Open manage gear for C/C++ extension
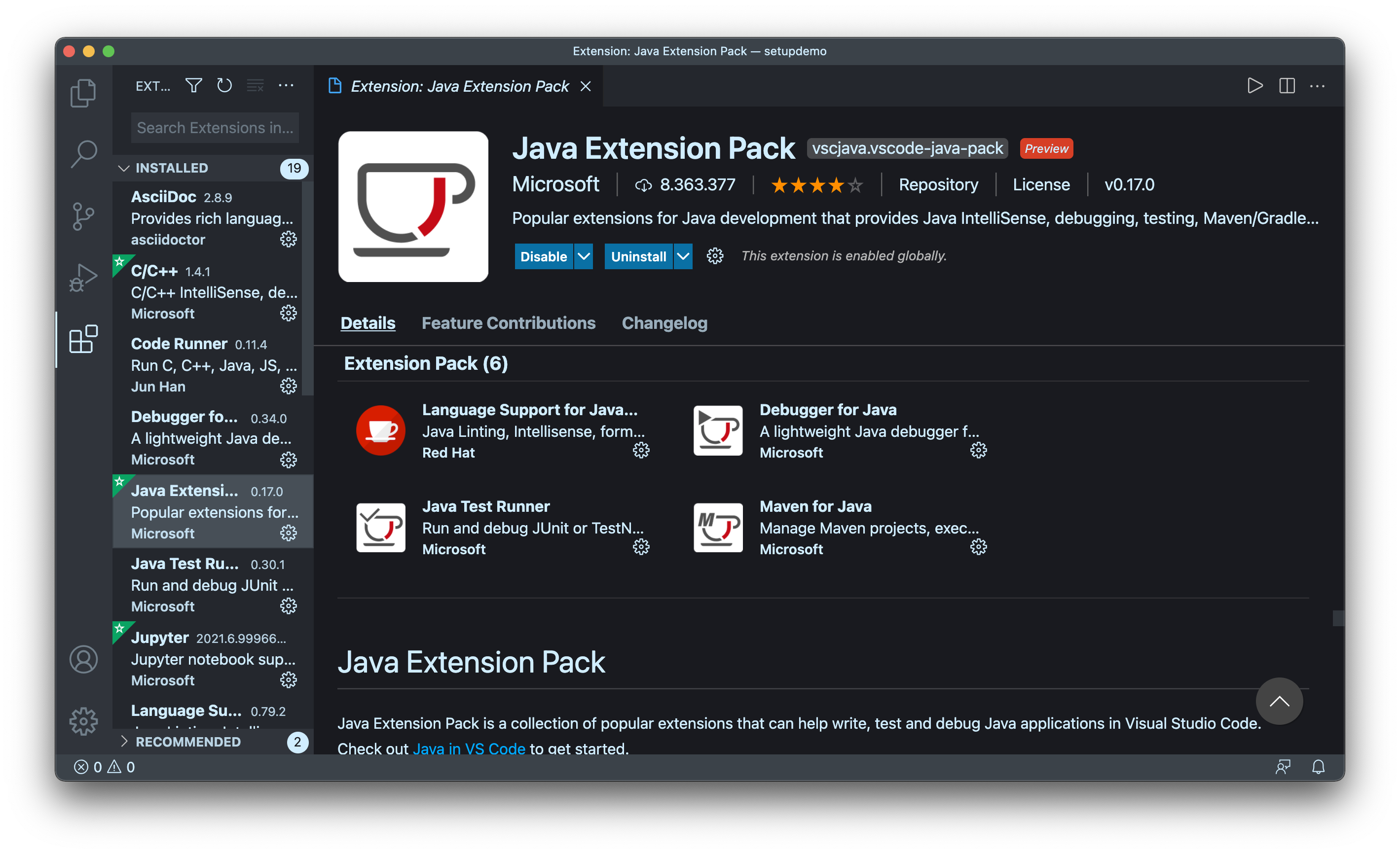Image resolution: width=1400 pixels, height=854 pixels. [288, 313]
